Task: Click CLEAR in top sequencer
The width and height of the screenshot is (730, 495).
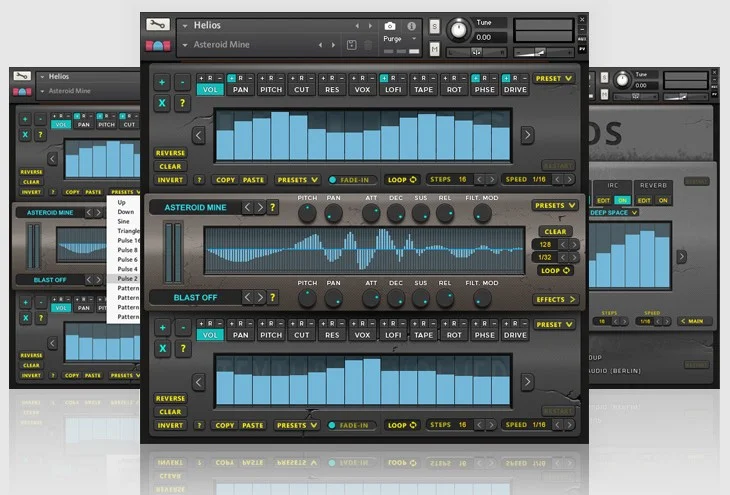Action: point(170,166)
